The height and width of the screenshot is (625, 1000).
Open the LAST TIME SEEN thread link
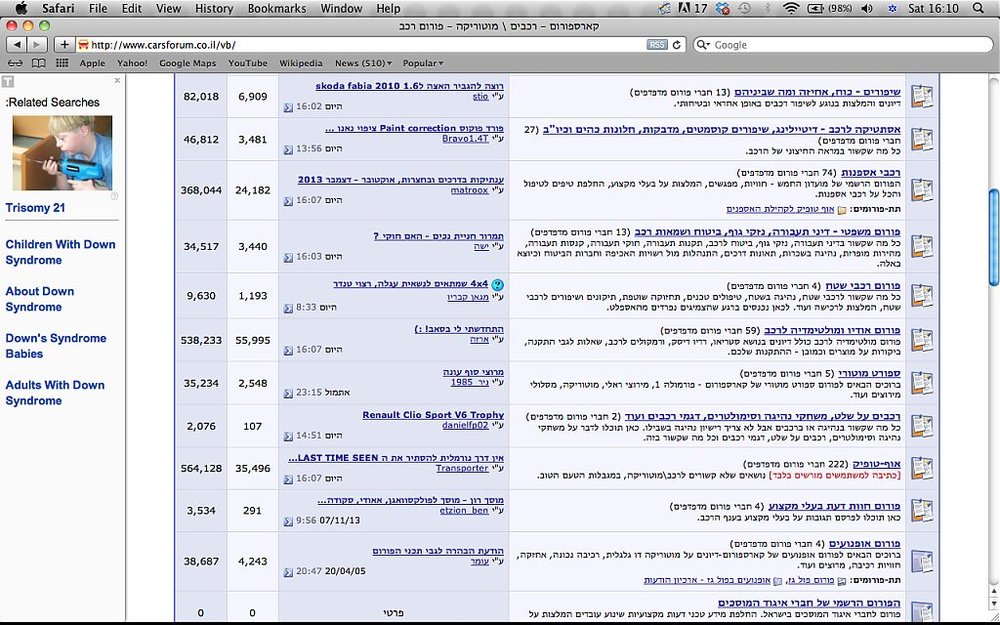(x=396, y=458)
